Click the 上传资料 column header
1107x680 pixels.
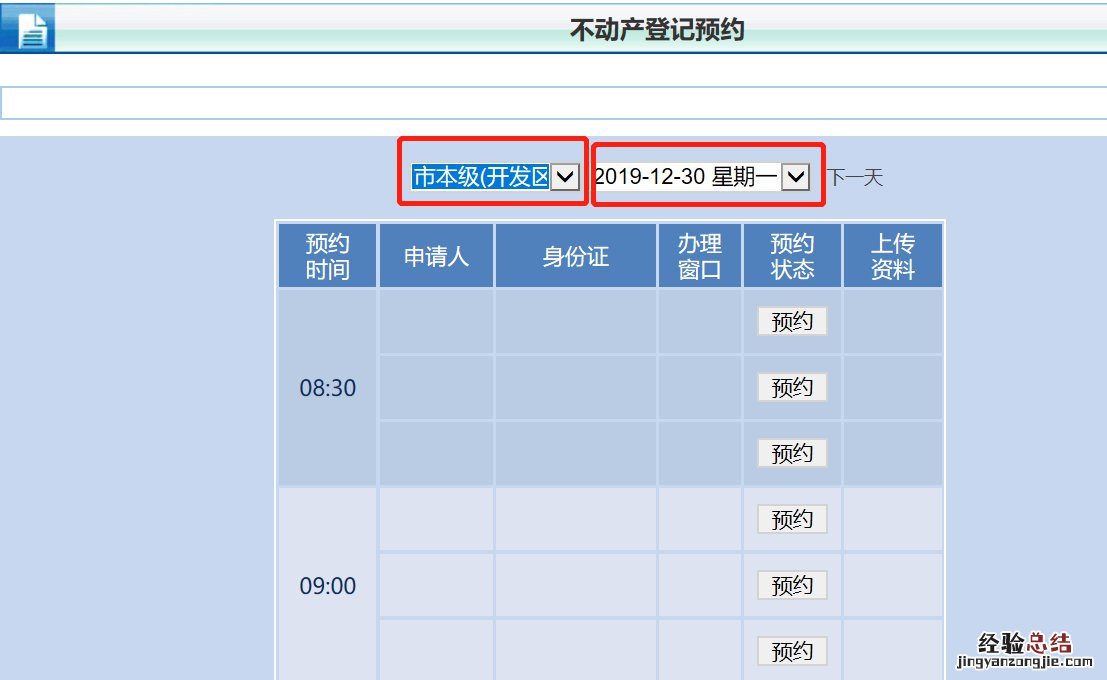(892, 256)
